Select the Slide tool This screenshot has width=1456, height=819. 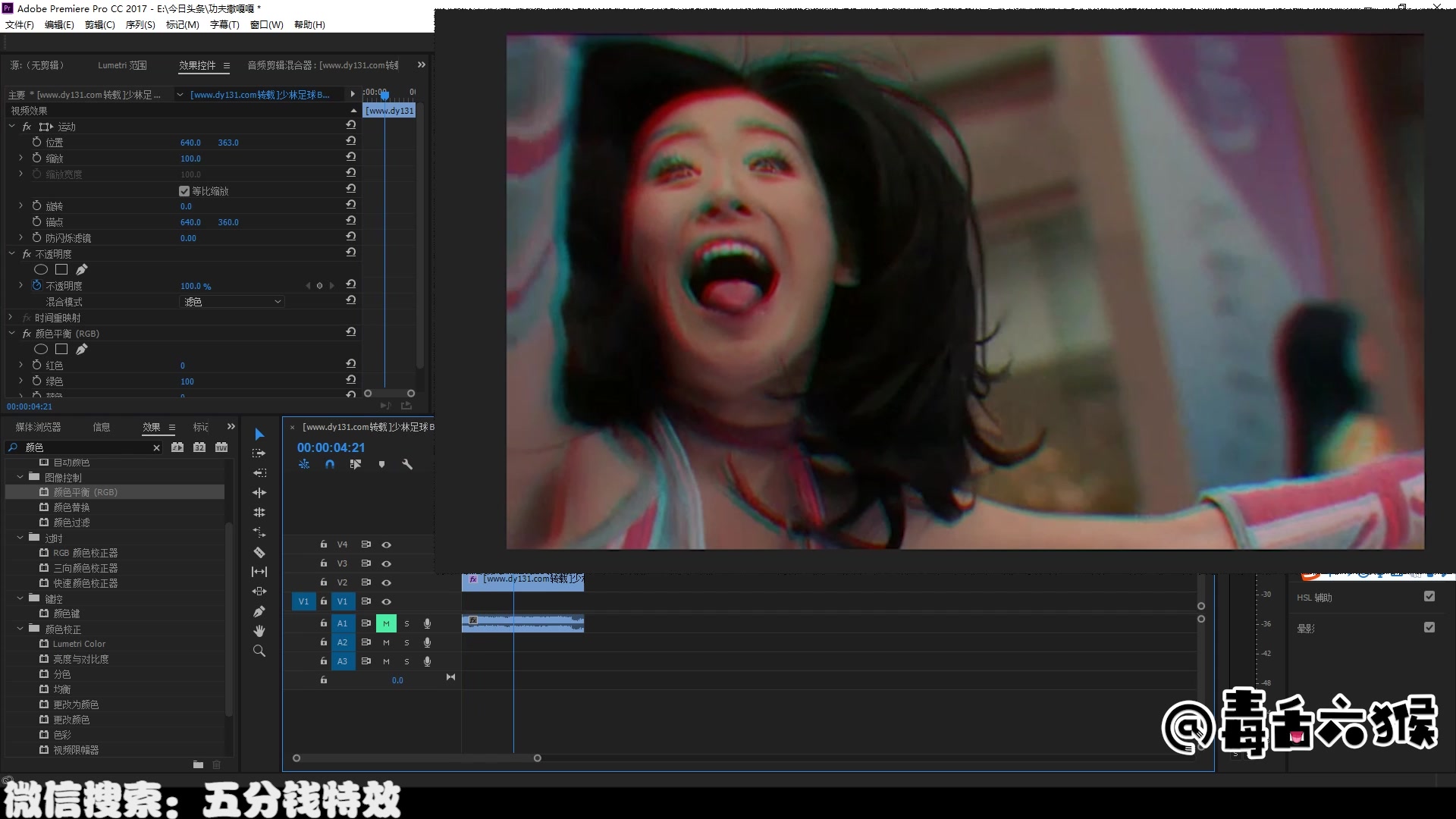[259, 591]
